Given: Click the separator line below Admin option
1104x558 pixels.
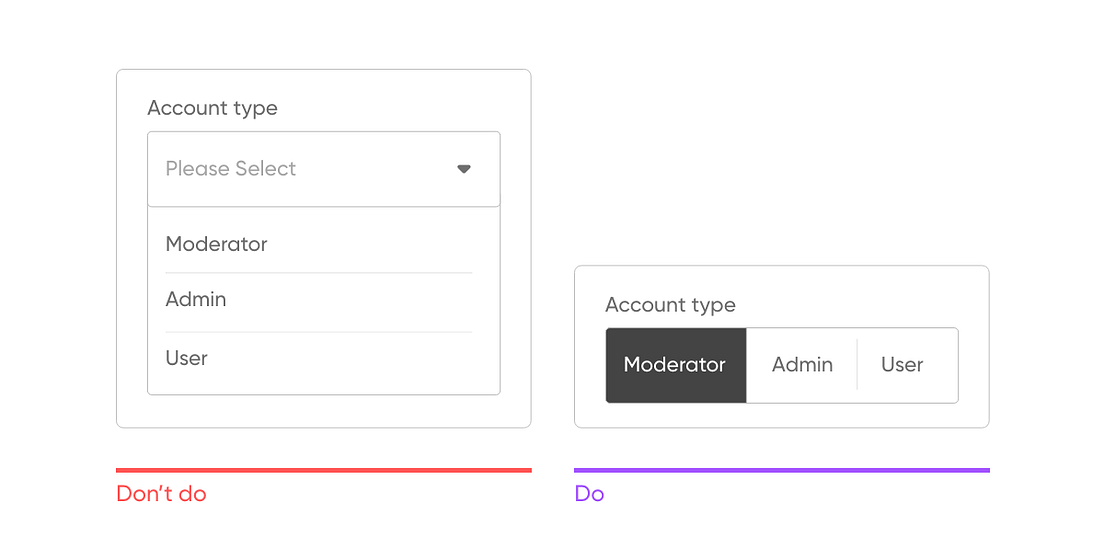Looking at the screenshot, I should point(318,331).
